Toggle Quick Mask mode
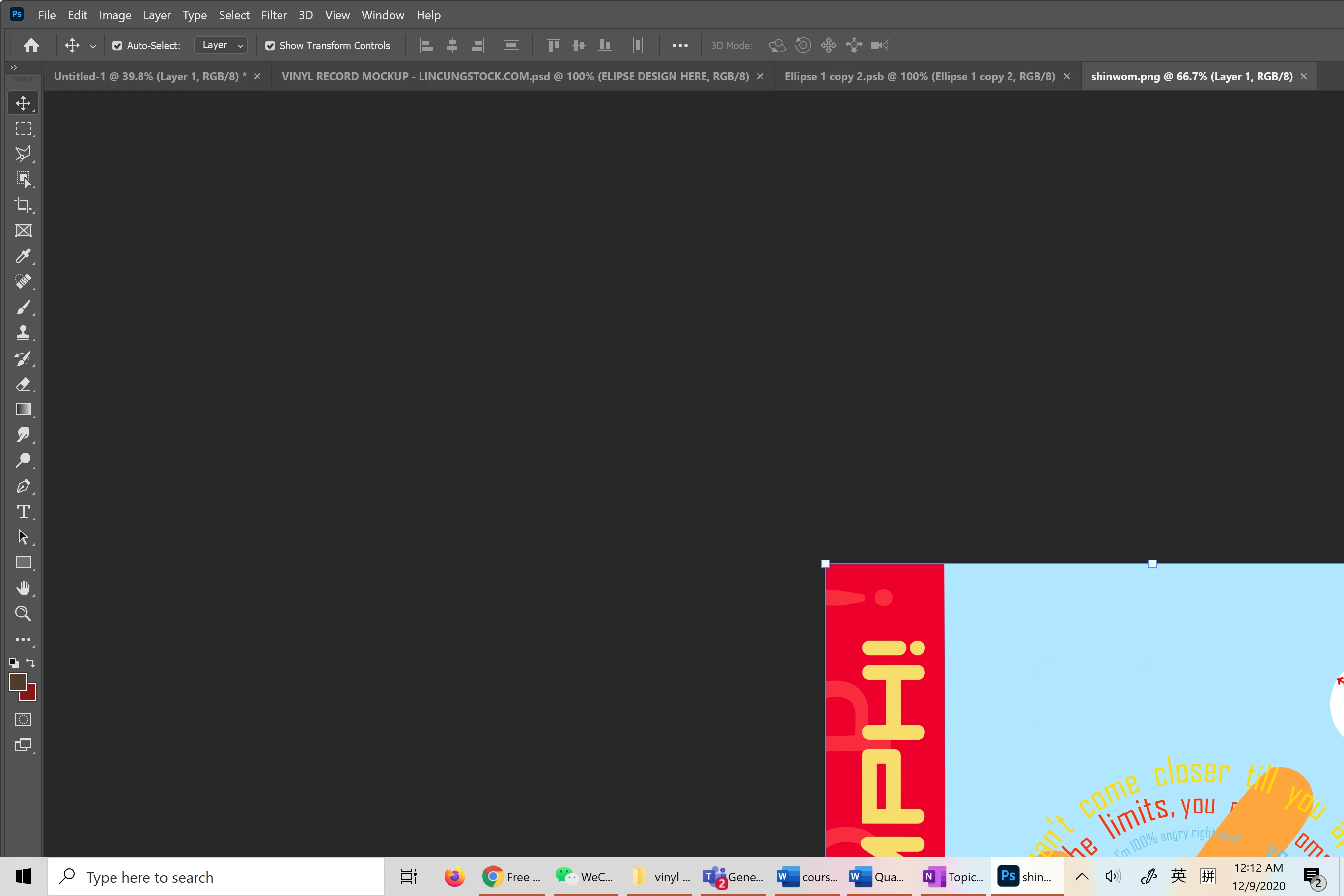This screenshot has width=1344, height=896. point(23,720)
